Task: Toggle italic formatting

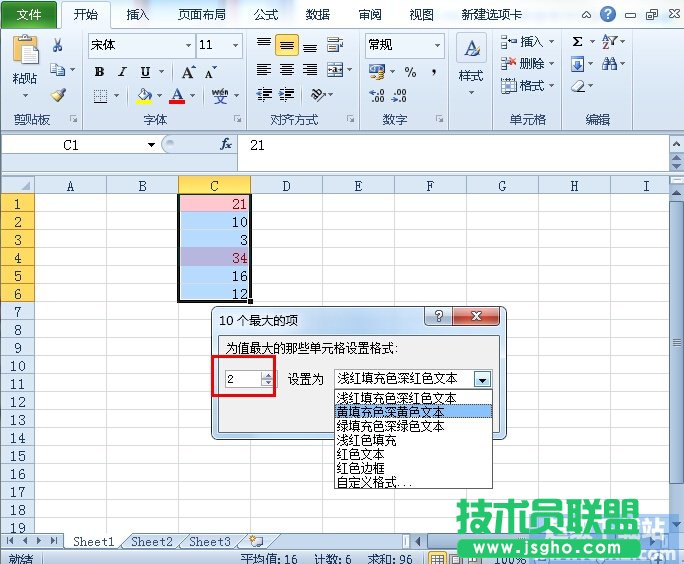Action: 122,72
